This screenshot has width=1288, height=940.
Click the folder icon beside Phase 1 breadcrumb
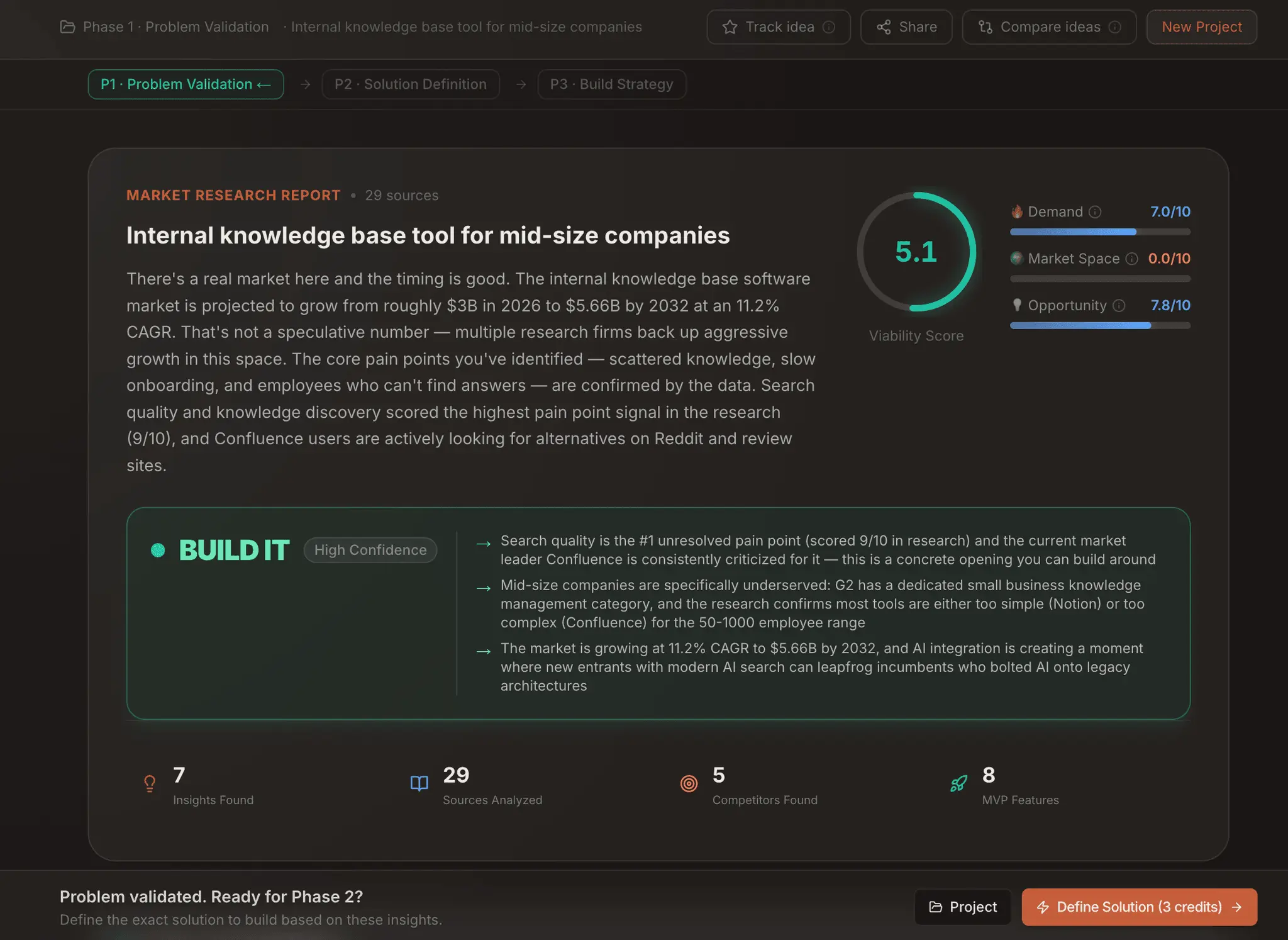tap(67, 27)
